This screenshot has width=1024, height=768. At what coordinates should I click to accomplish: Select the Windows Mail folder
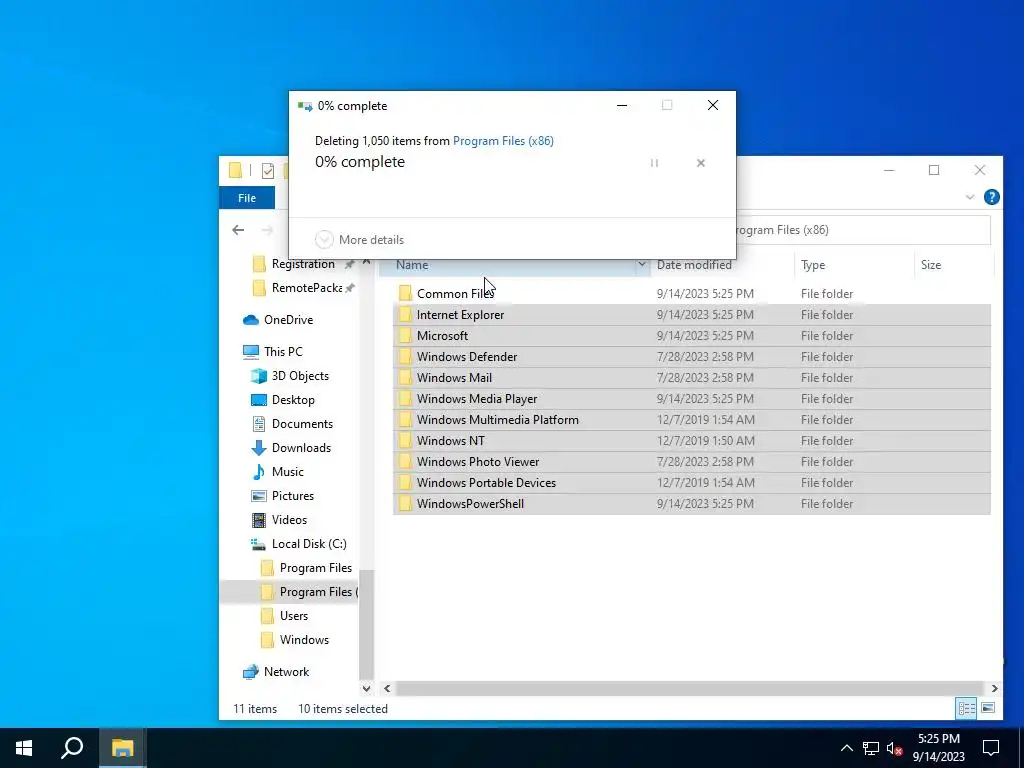[692, 377]
